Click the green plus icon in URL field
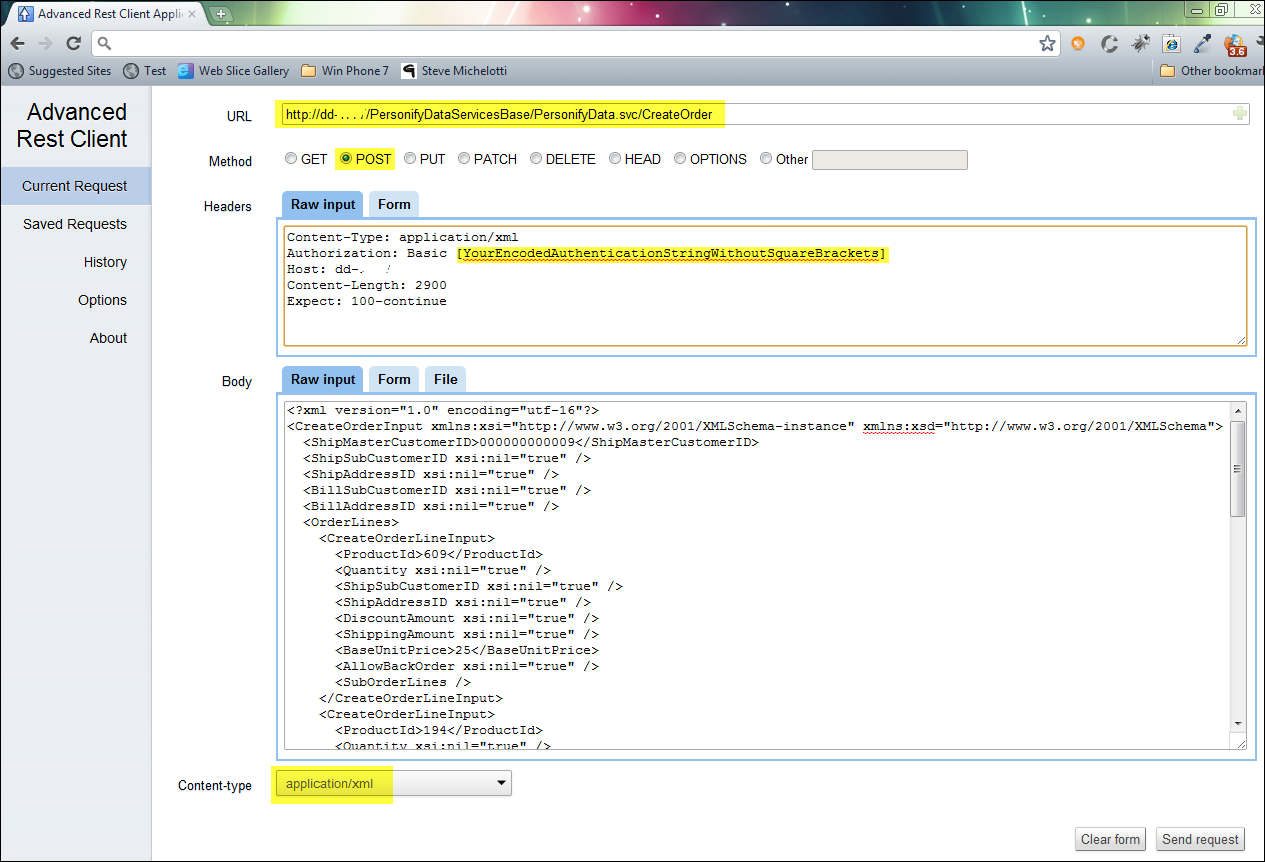The image size is (1265, 862). pos(1240,114)
